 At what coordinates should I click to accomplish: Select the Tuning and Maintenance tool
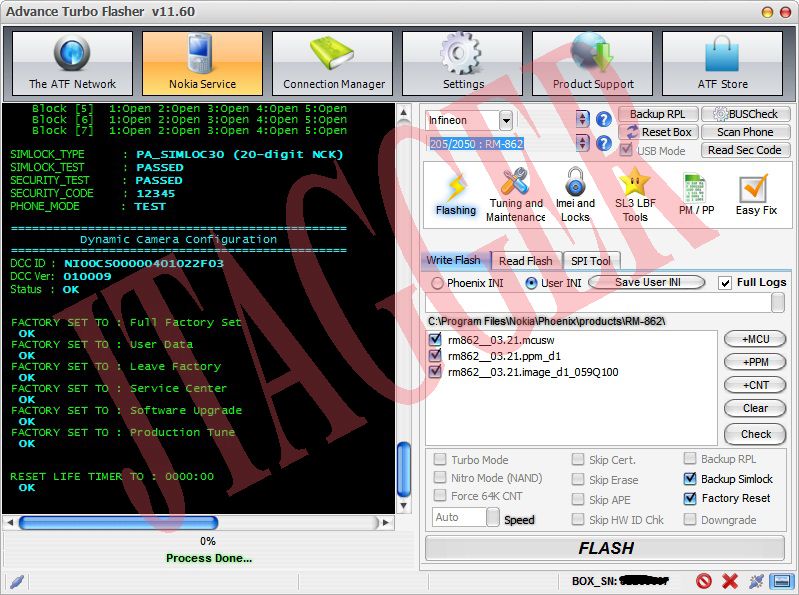(516, 194)
